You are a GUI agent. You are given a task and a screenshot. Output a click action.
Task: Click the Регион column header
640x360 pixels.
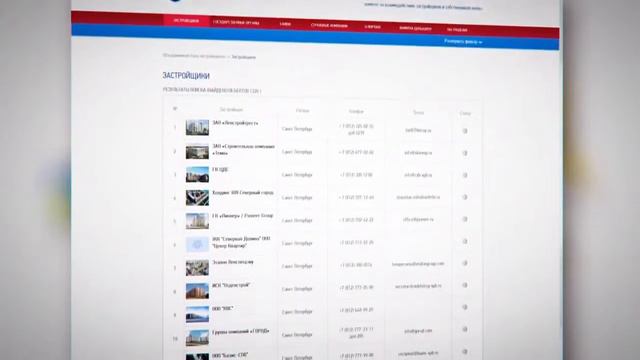coord(302,111)
